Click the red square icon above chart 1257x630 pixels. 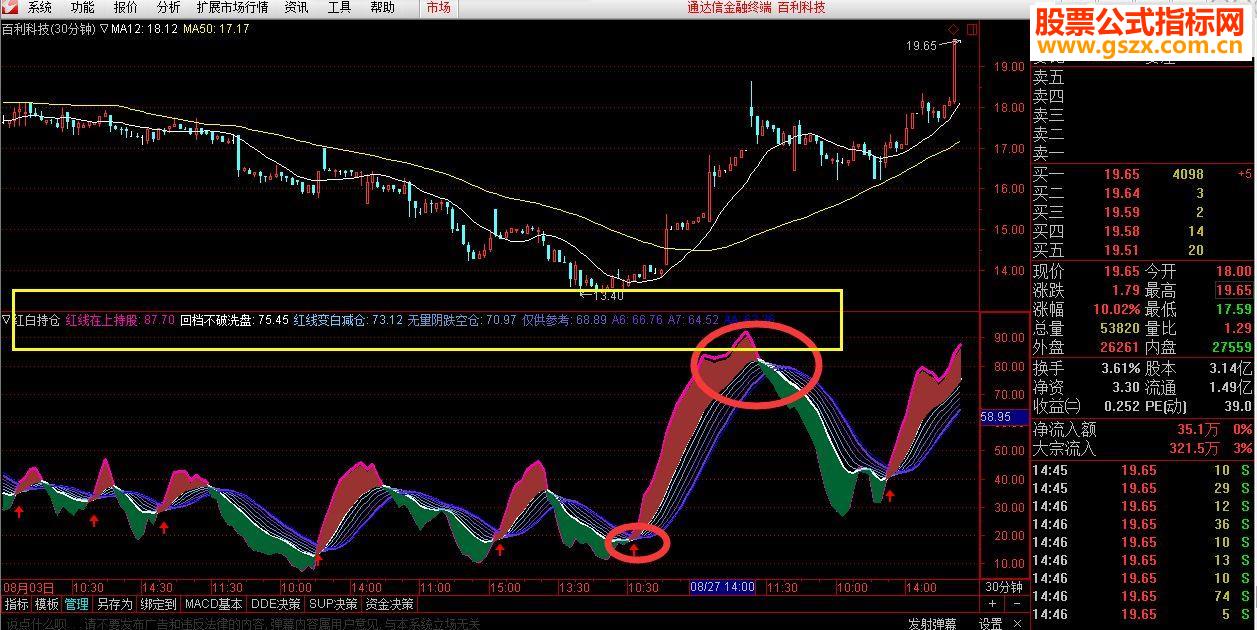(972, 29)
